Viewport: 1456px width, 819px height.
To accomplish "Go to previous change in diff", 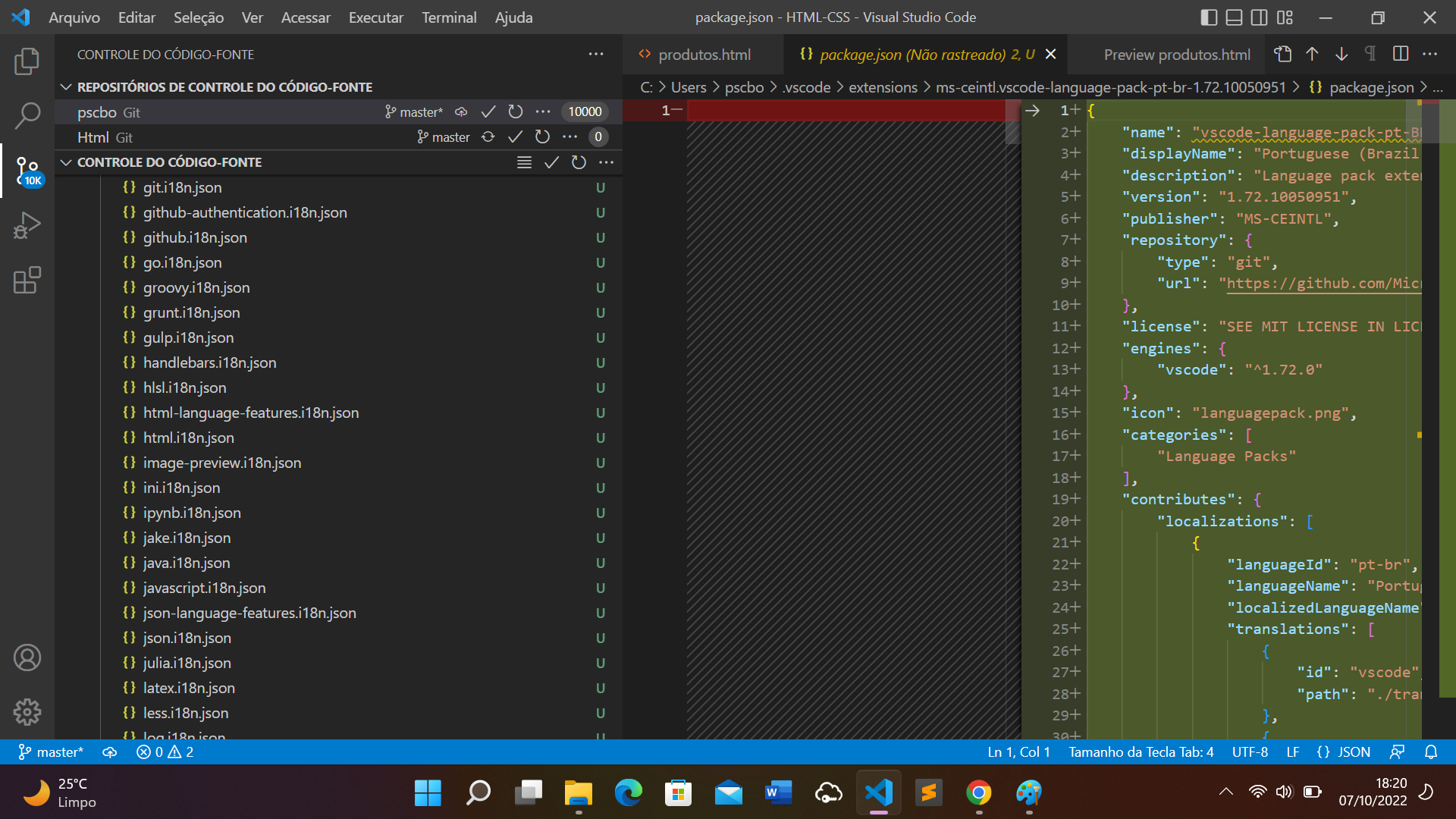I will pyautogui.click(x=1312, y=54).
